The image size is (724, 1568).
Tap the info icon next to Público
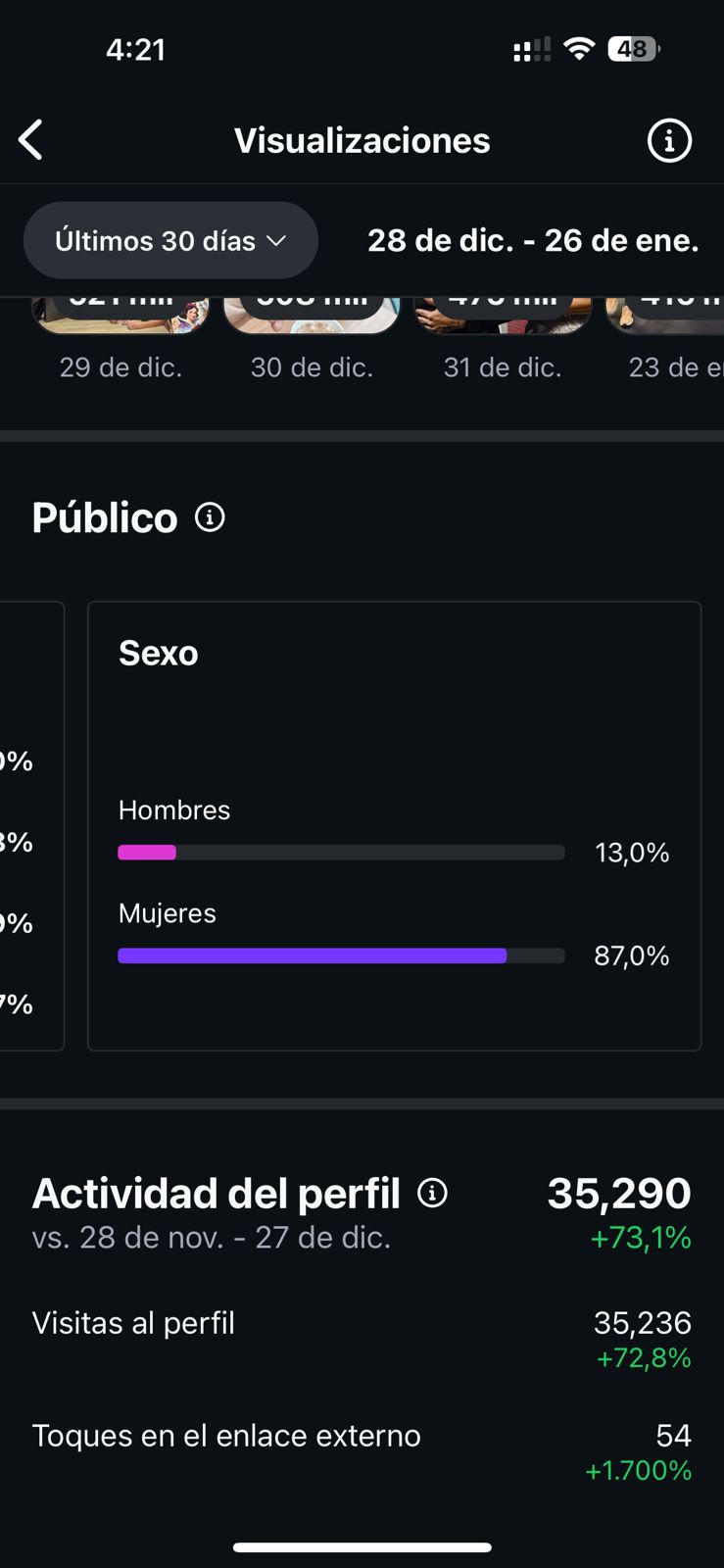click(x=210, y=516)
